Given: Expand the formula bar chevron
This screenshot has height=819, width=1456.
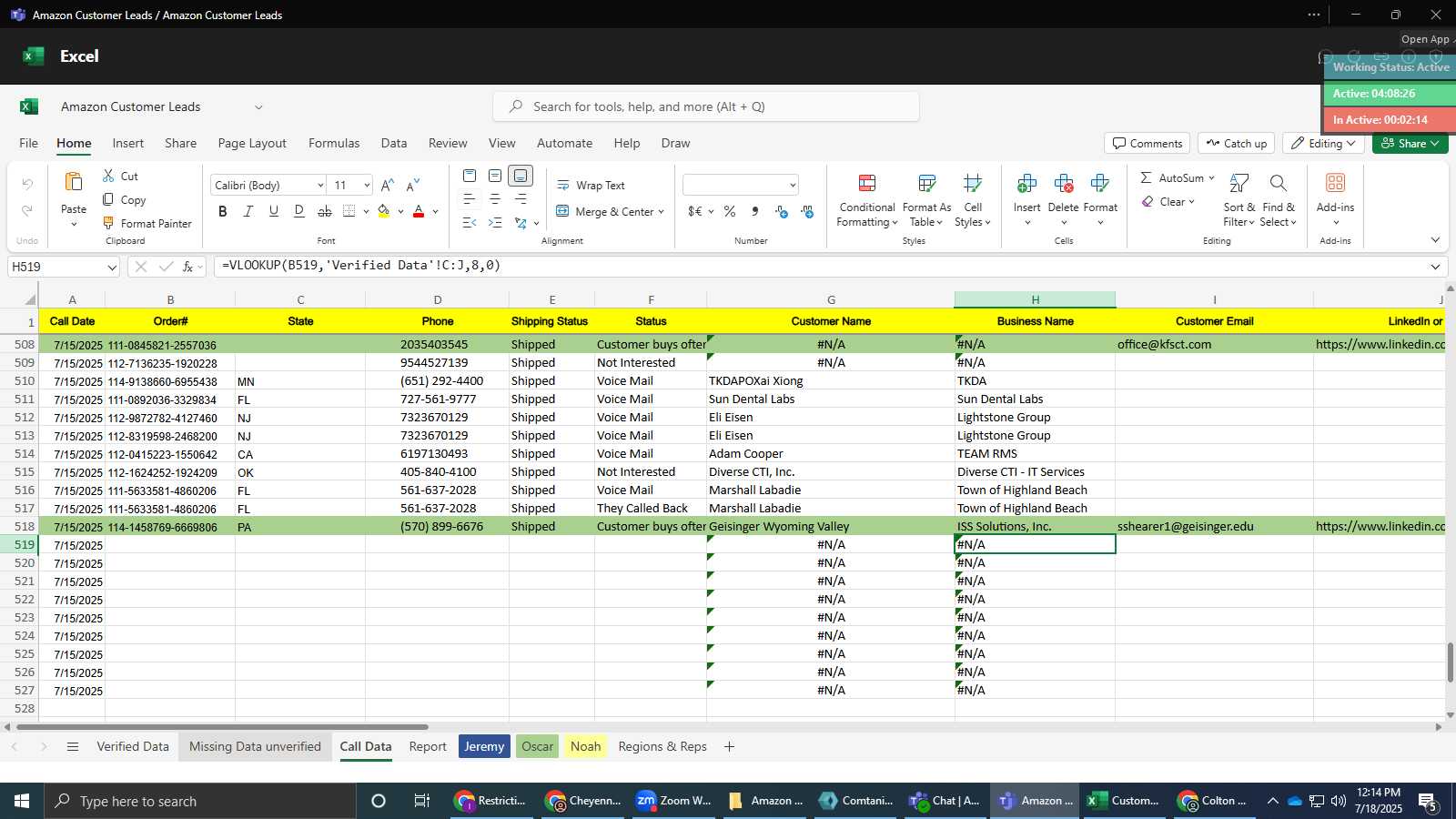Looking at the screenshot, I should tap(1435, 267).
